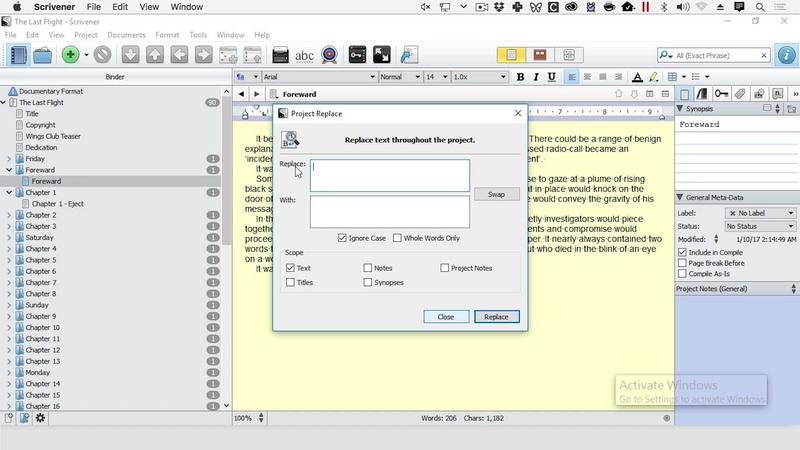The height and width of the screenshot is (450, 800).
Task: Move item right arrow toolbar icon
Action: point(204,55)
